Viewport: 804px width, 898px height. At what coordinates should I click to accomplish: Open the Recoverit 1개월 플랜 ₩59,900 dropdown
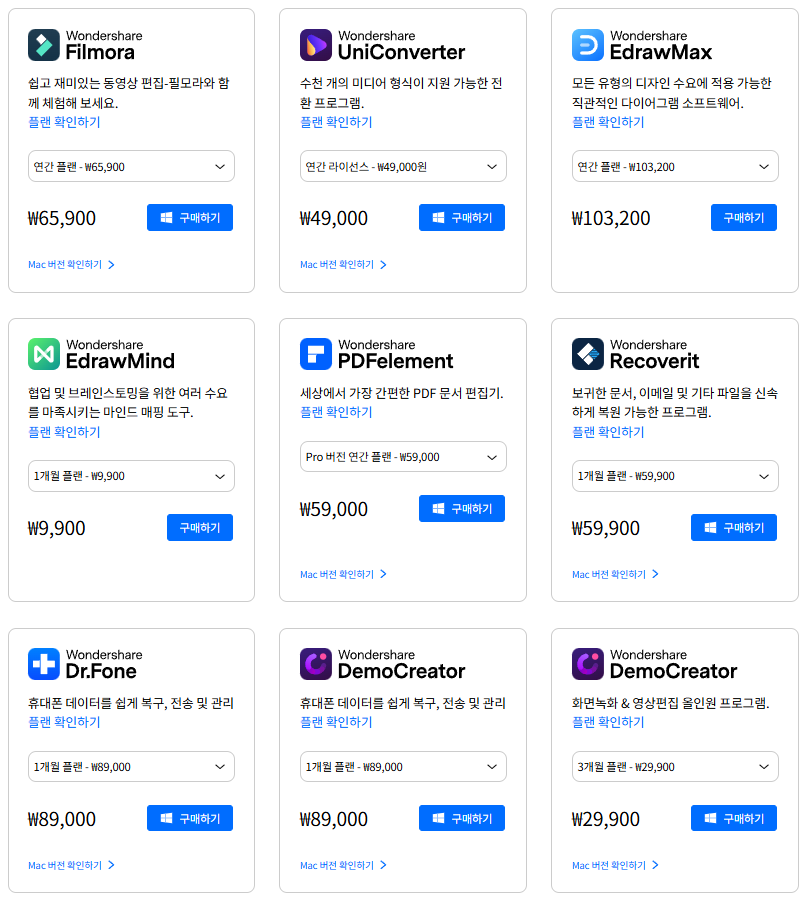(x=675, y=476)
